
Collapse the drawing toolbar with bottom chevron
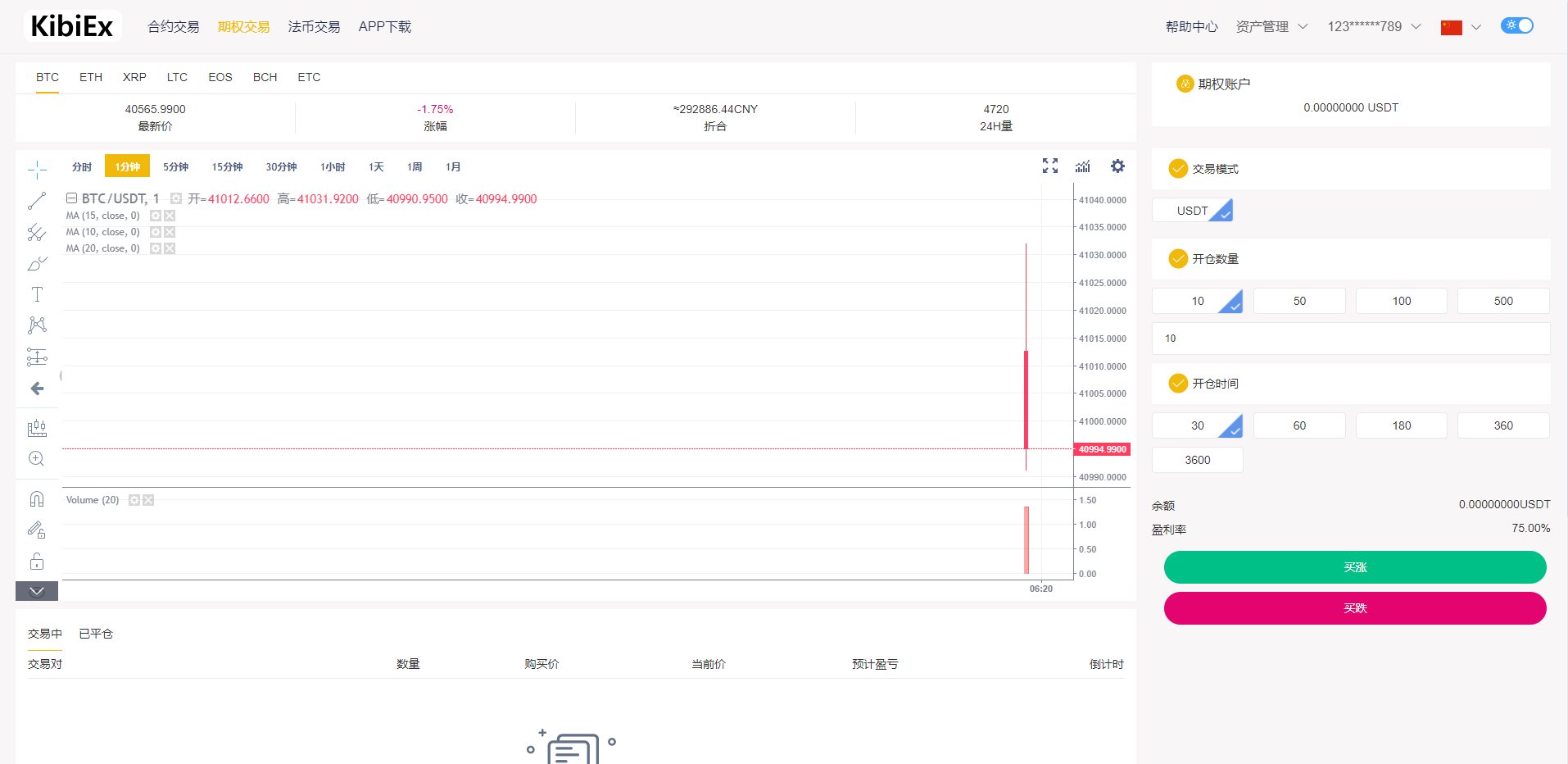[x=37, y=590]
